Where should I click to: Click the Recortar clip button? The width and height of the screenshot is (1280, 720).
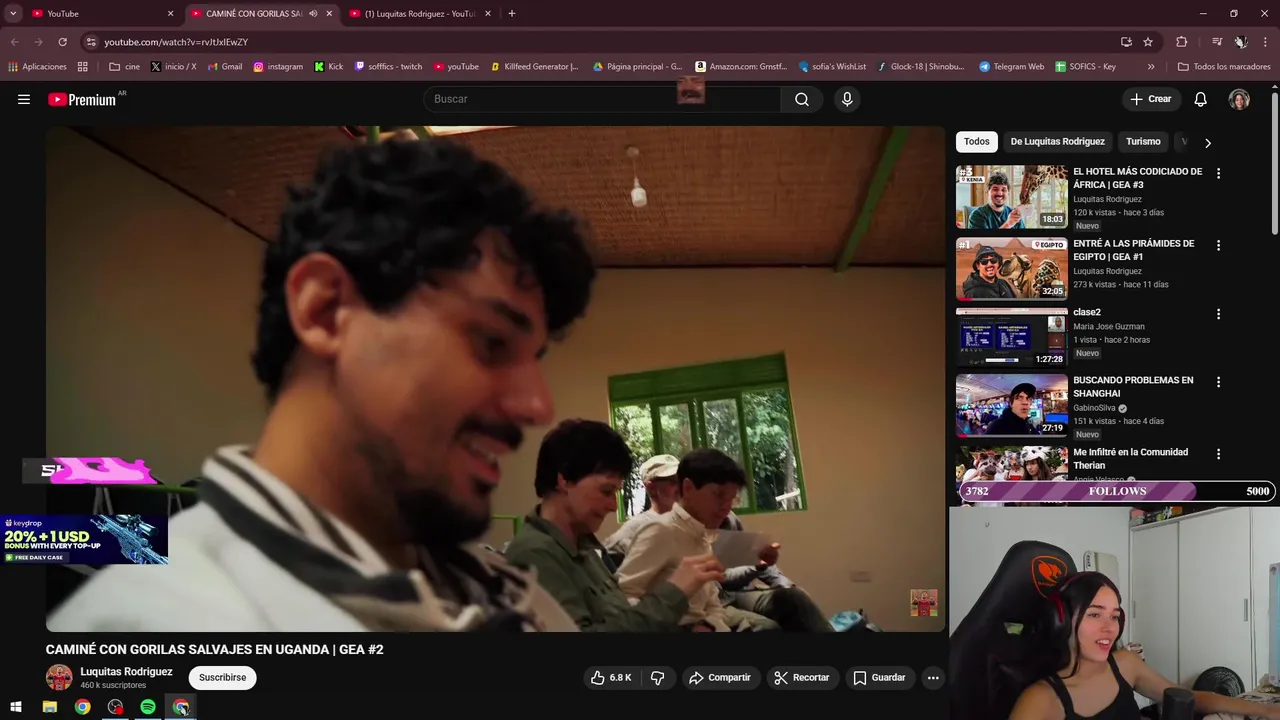[x=801, y=677]
